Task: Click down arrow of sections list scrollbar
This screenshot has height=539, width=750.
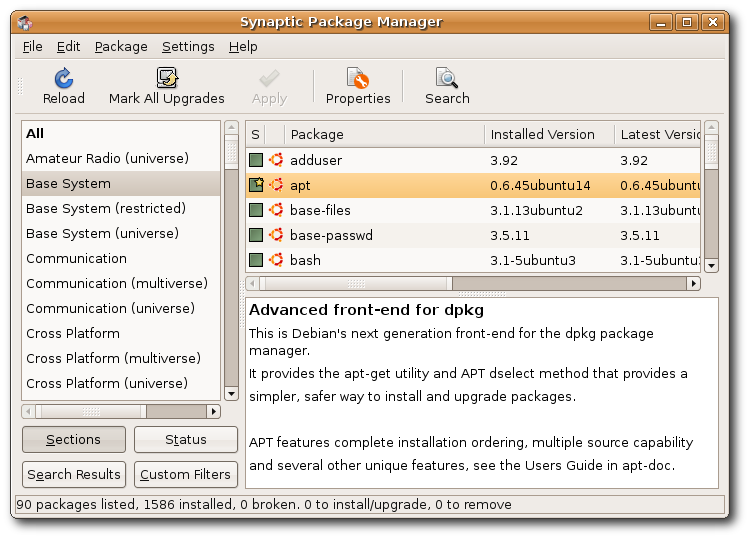Action: [x=232, y=393]
